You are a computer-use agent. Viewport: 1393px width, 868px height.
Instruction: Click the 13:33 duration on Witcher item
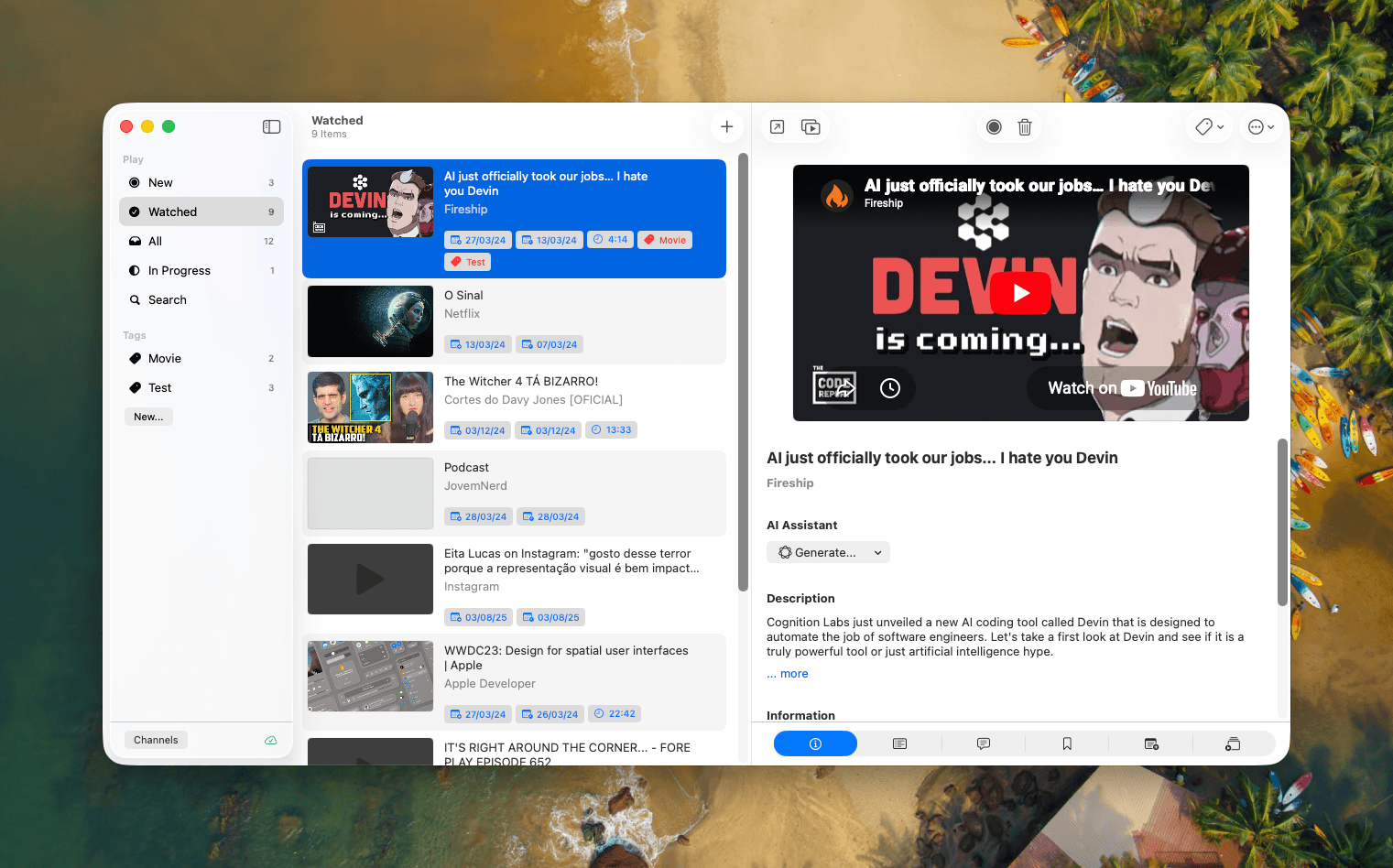pyautogui.click(x=611, y=430)
